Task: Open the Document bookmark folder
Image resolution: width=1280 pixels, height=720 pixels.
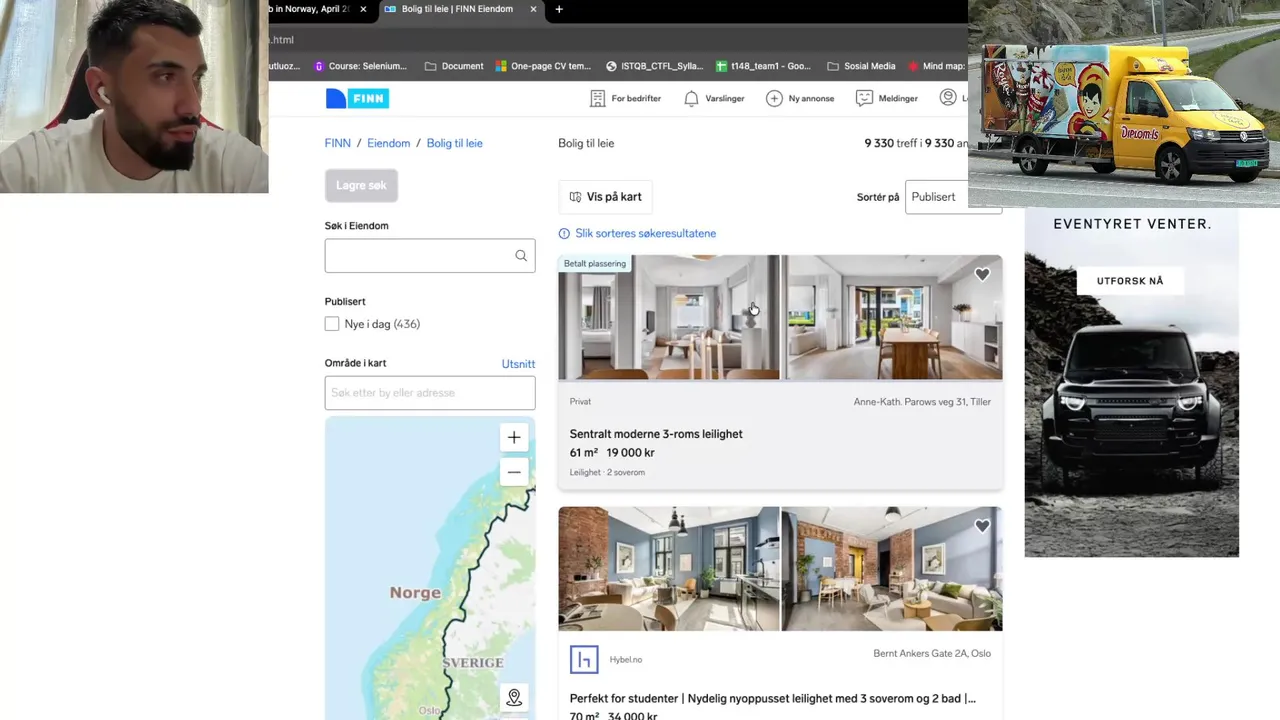Action: pyautogui.click(x=454, y=66)
